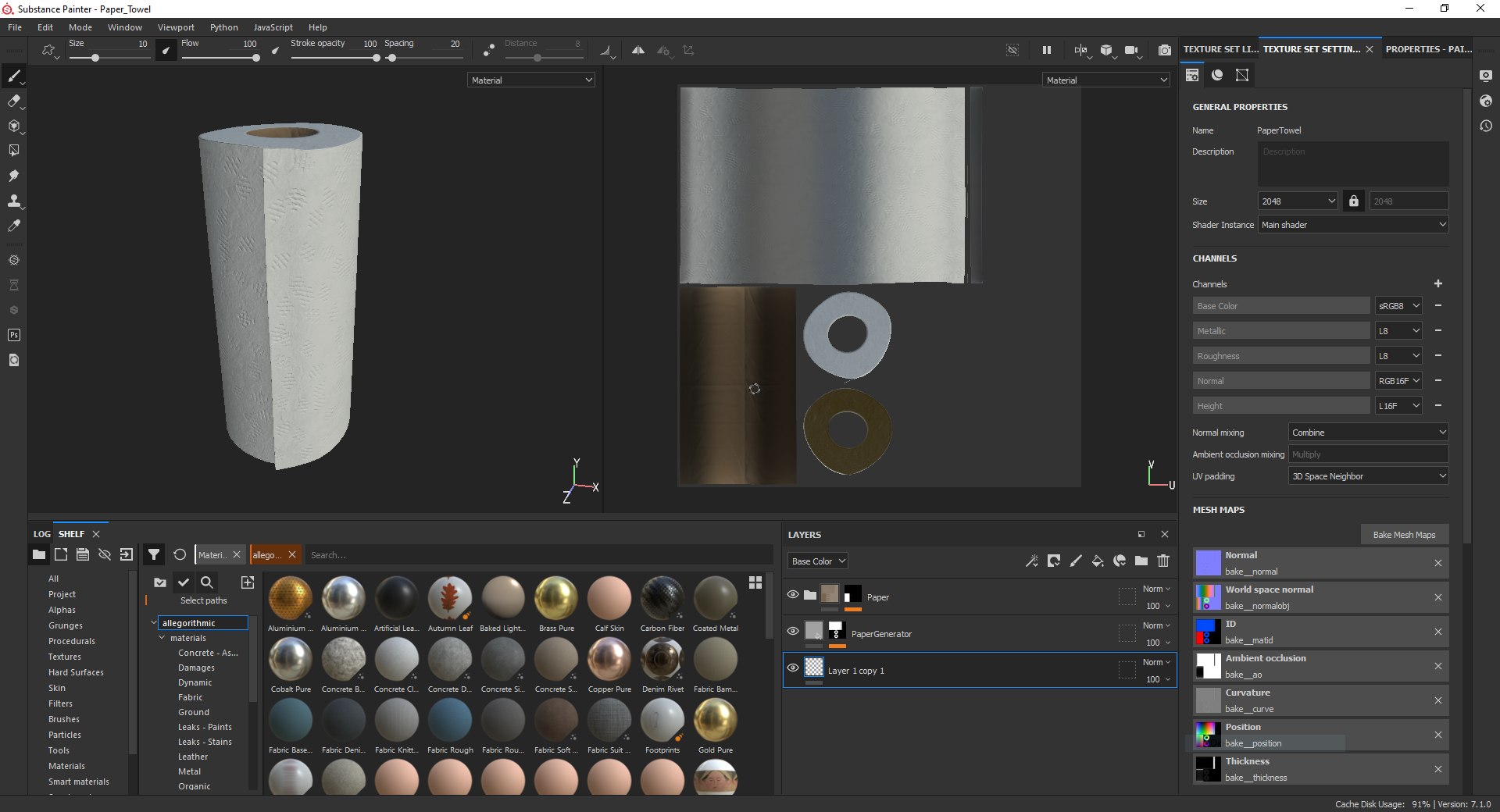Click Bake Mesh Maps button
This screenshot has width=1500, height=812.
coord(1404,535)
